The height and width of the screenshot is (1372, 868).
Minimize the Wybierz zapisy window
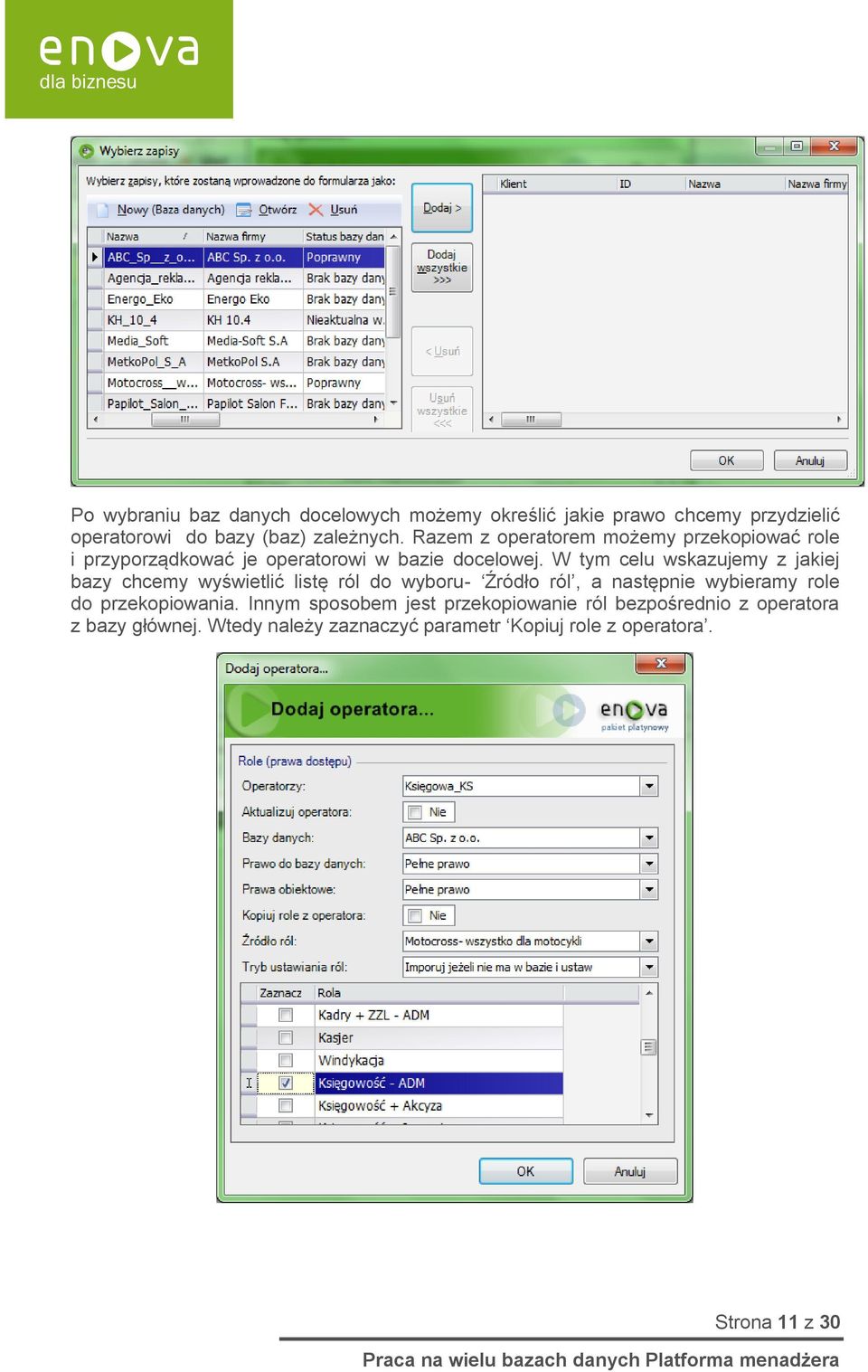(769, 147)
